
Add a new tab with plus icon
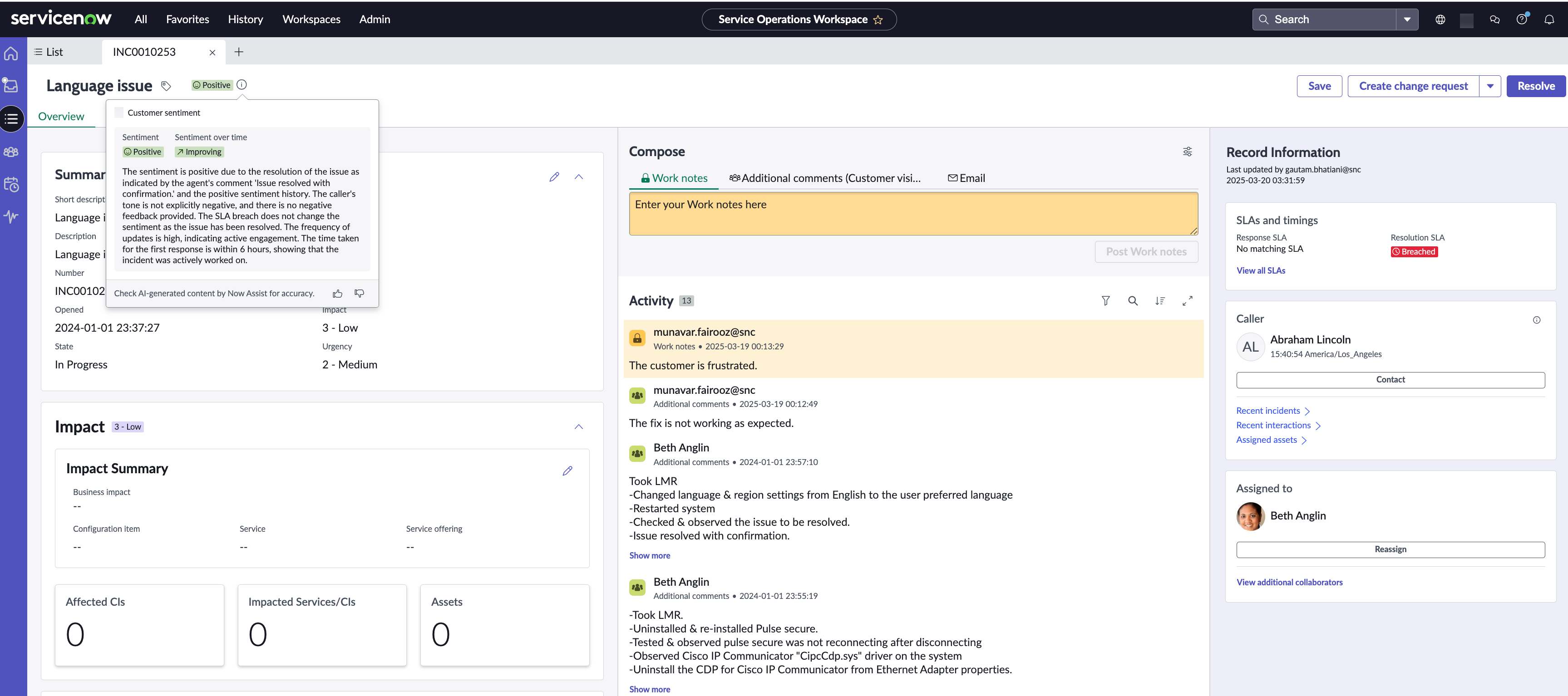click(x=239, y=52)
